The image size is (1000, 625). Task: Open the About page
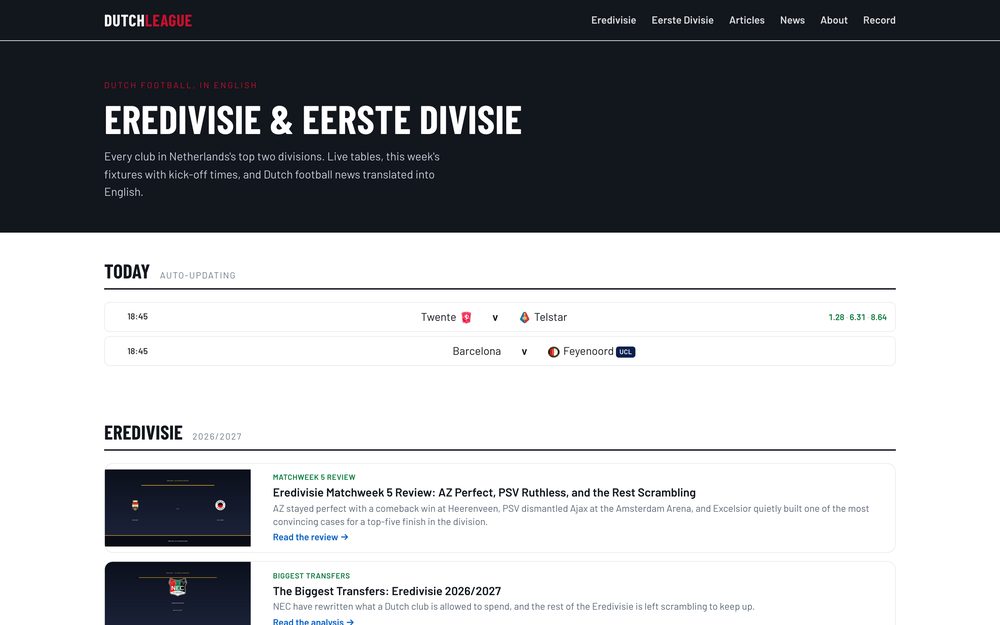pyautogui.click(x=834, y=20)
